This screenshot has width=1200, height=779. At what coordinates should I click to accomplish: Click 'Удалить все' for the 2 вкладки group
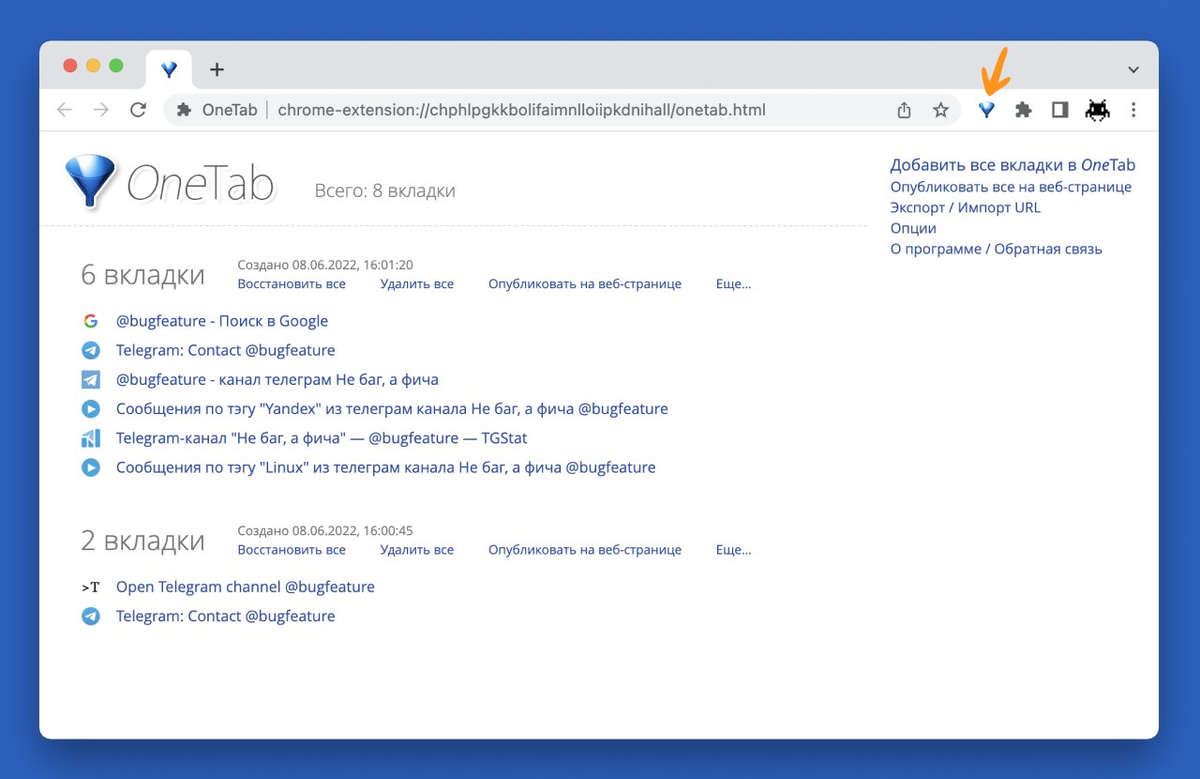pyautogui.click(x=417, y=550)
